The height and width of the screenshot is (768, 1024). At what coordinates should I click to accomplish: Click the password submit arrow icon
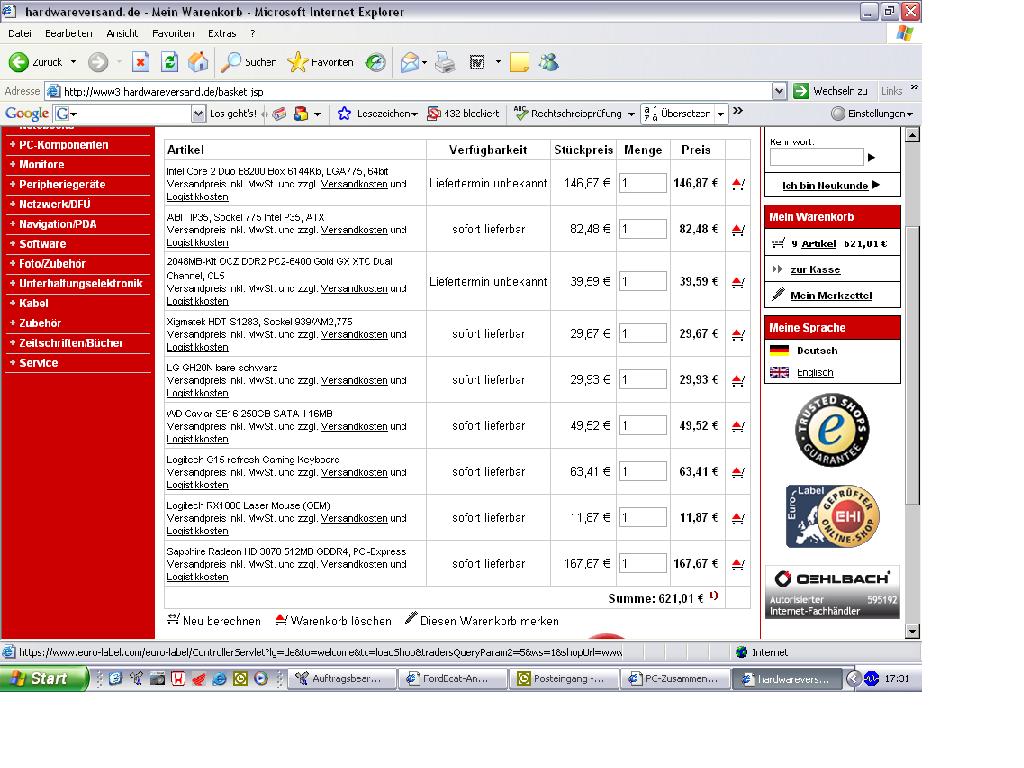pos(871,157)
